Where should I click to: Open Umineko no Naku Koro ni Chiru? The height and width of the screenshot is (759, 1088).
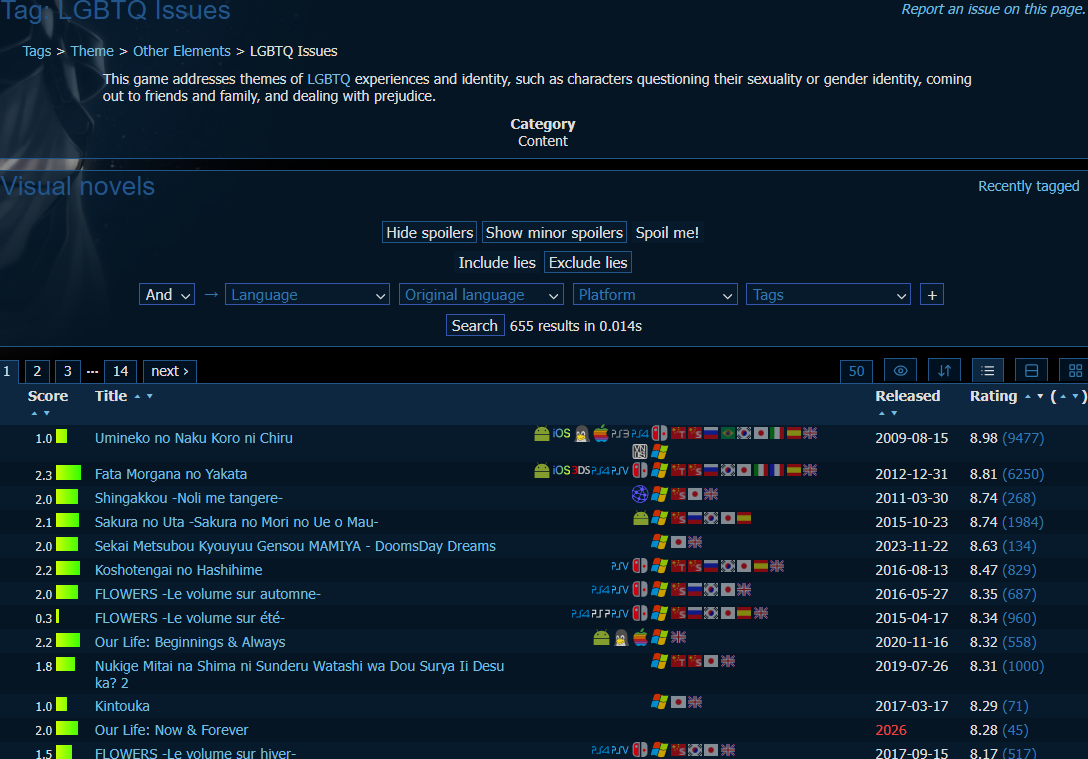[194, 438]
